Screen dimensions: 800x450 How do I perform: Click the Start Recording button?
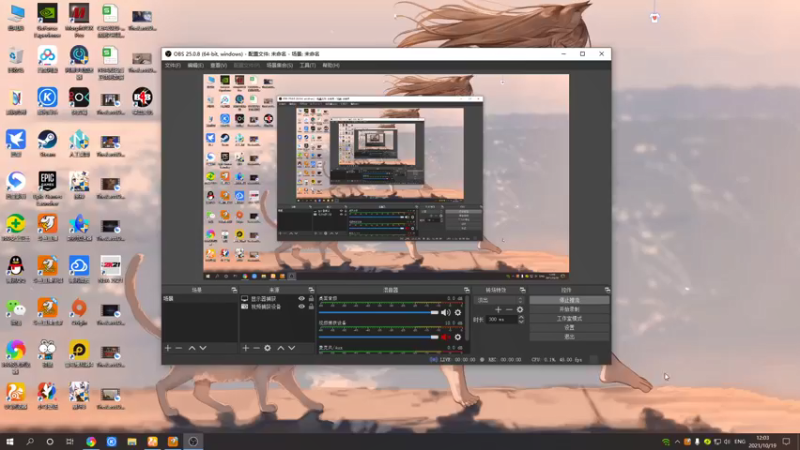click(x=569, y=309)
